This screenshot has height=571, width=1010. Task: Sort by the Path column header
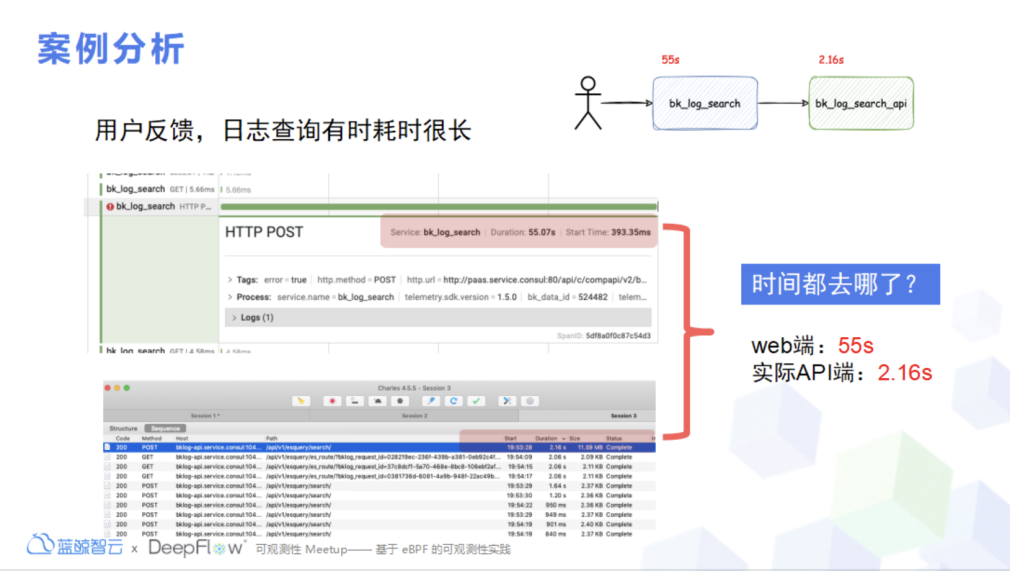[271, 438]
